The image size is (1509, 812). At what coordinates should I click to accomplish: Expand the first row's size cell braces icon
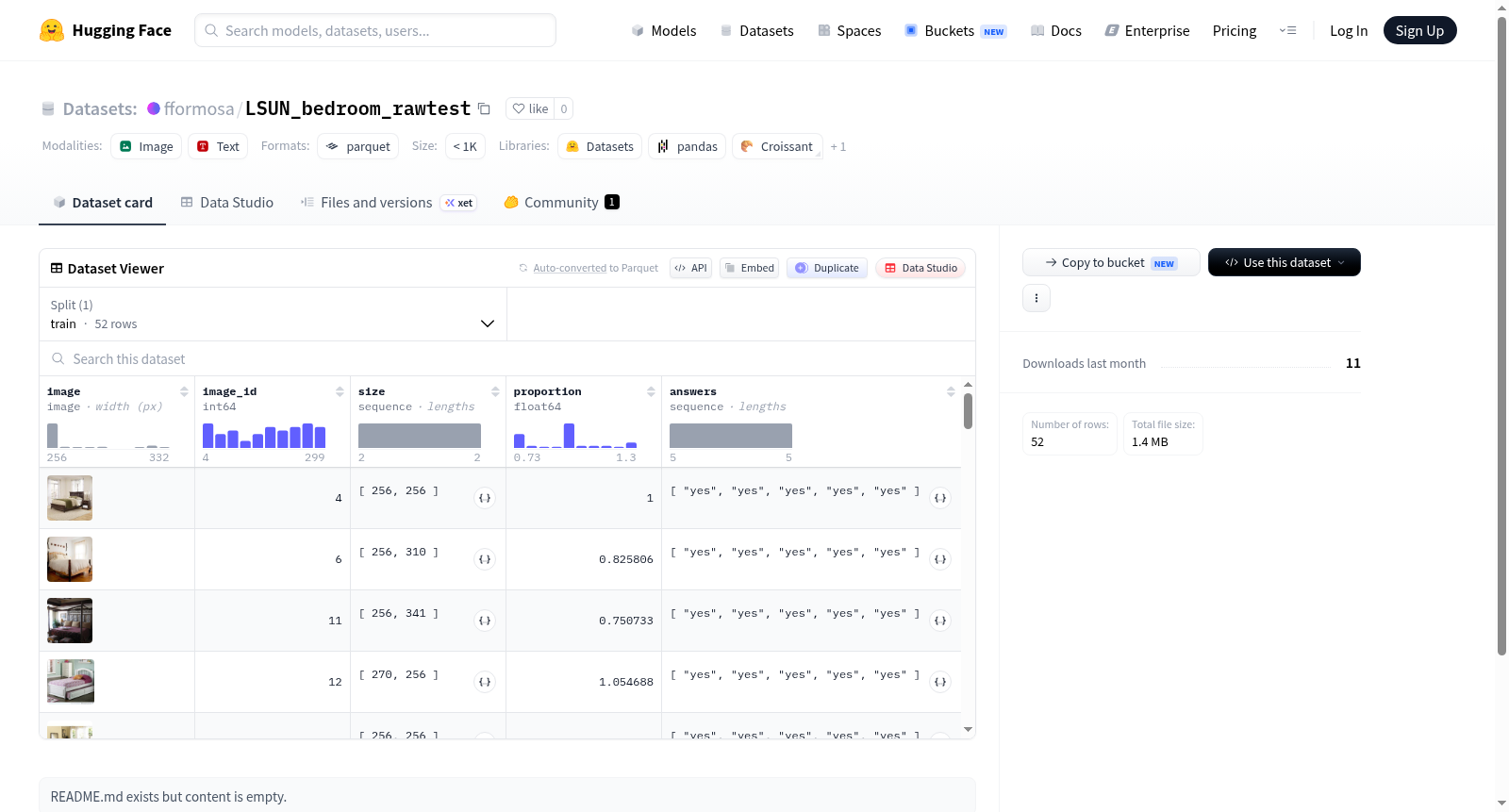[x=485, y=498]
